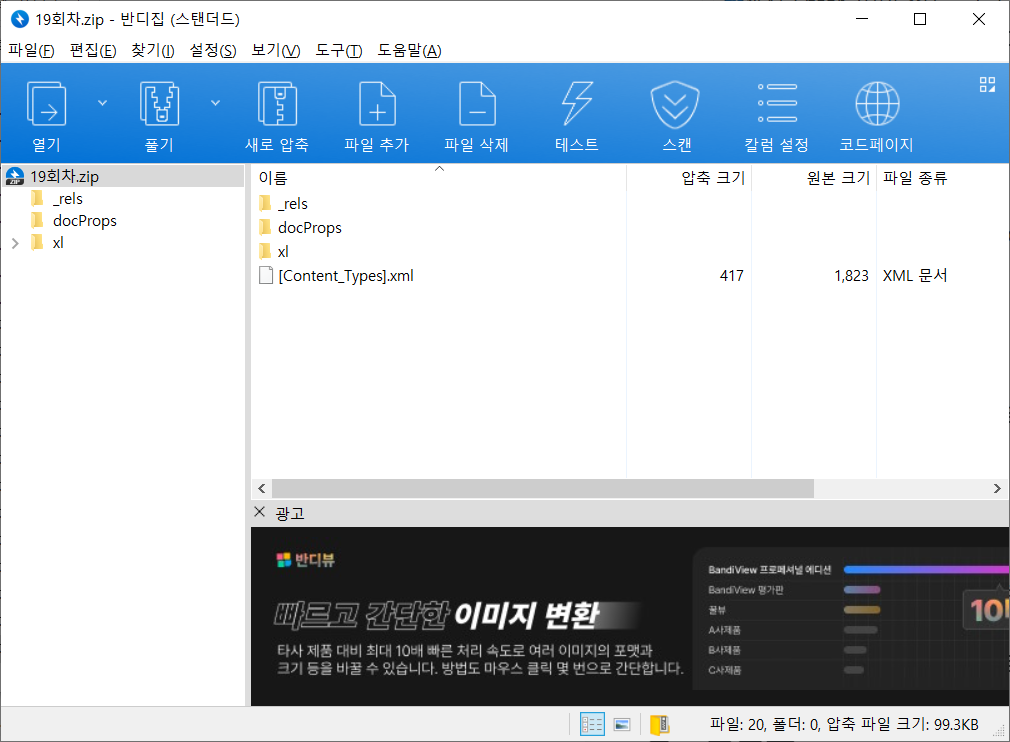Screen dimensions: 1010x742
Task: Open the 보기(V) menu
Action: click(276, 50)
